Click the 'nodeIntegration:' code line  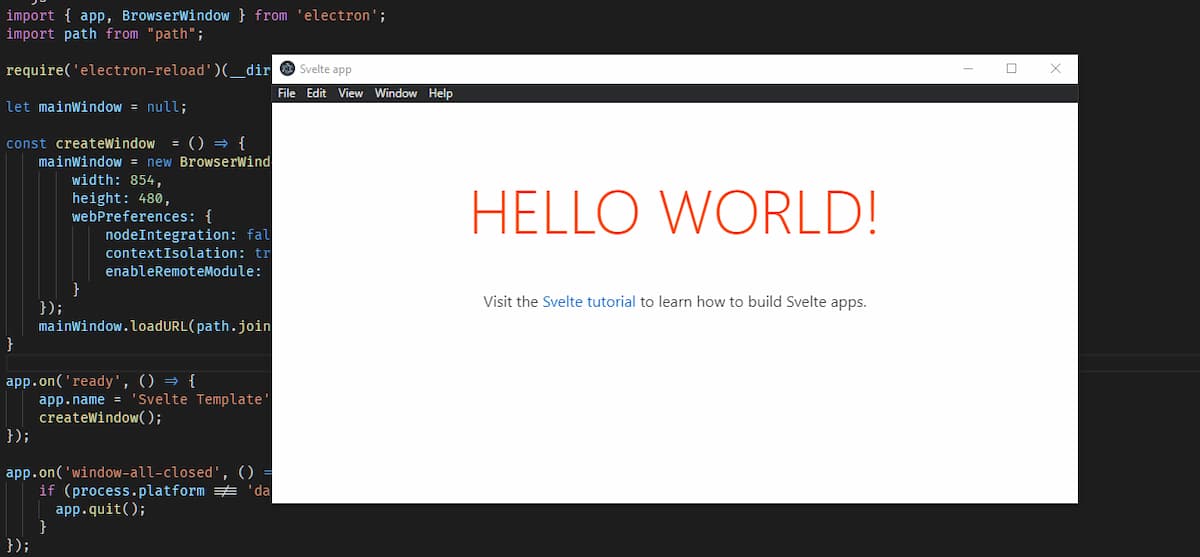pos(188,235)
